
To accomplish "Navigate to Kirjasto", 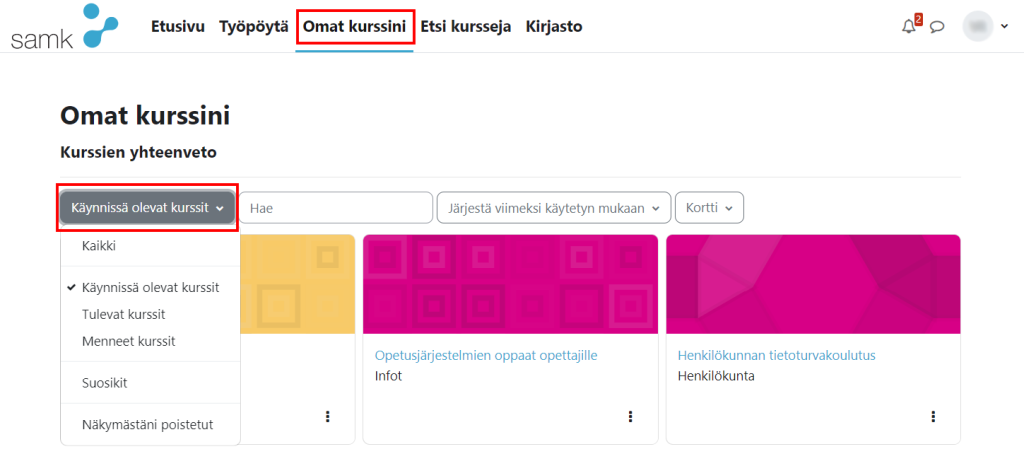I will coord(554,27).
